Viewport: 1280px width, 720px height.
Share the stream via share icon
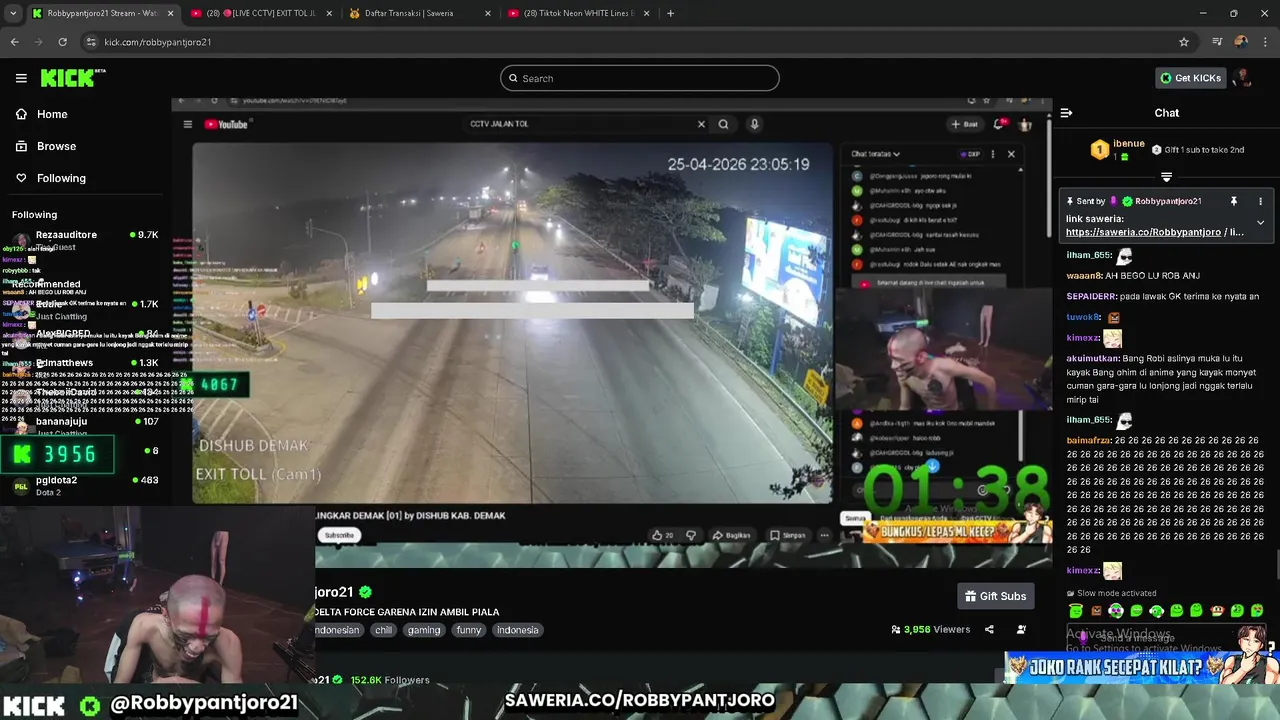(989, 629)
